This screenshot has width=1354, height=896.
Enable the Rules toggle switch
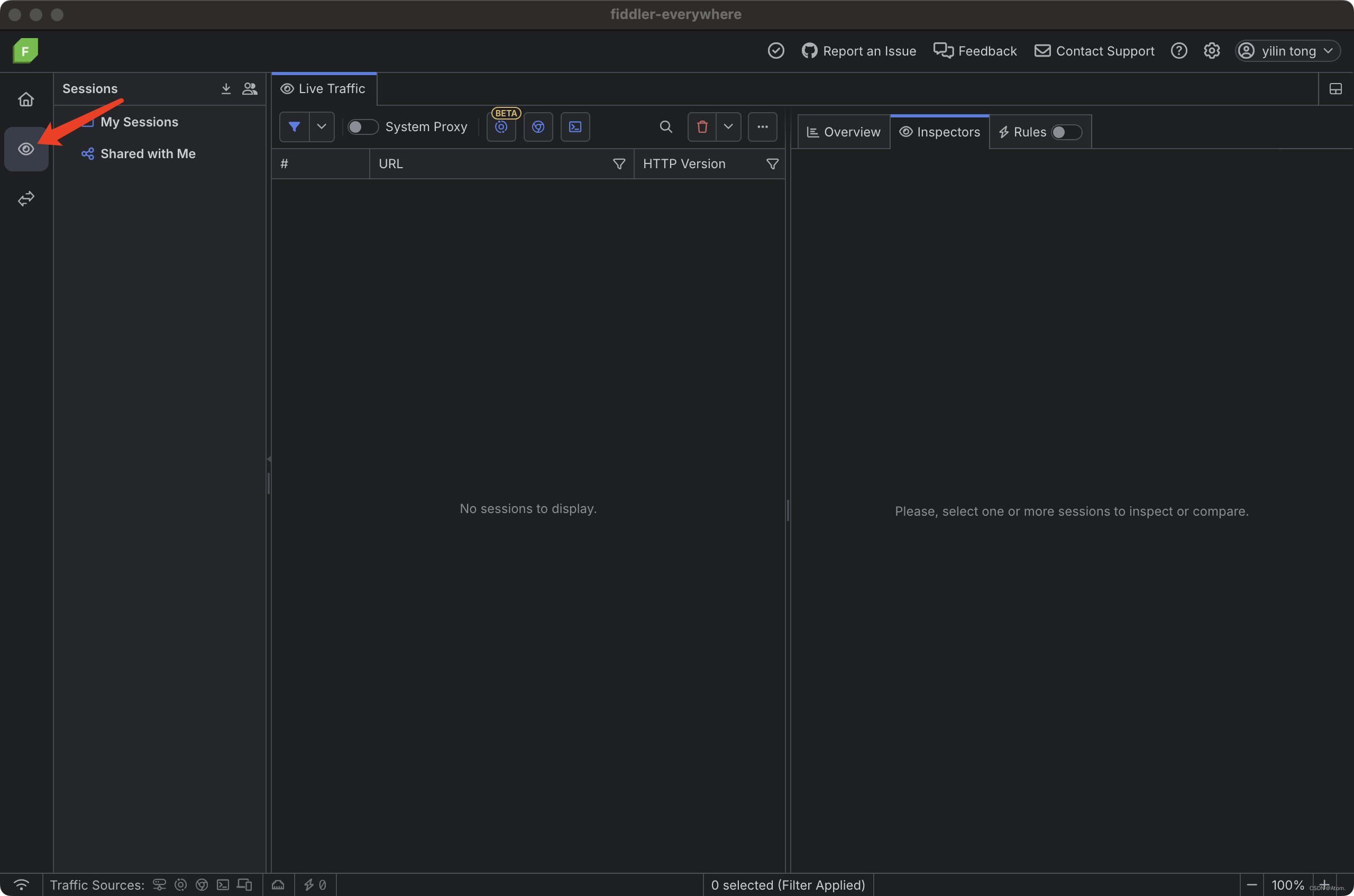tap(1066, 132)
